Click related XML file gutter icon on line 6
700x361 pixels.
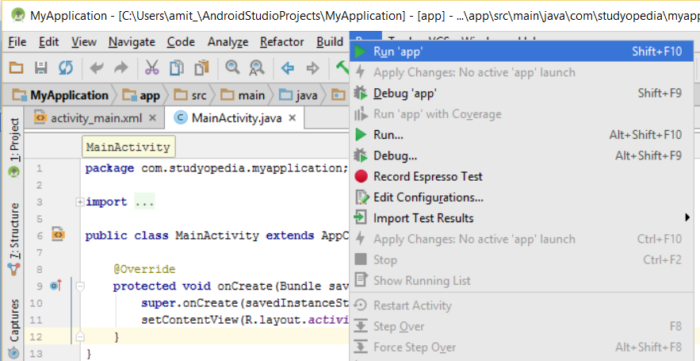coord(58,234)
